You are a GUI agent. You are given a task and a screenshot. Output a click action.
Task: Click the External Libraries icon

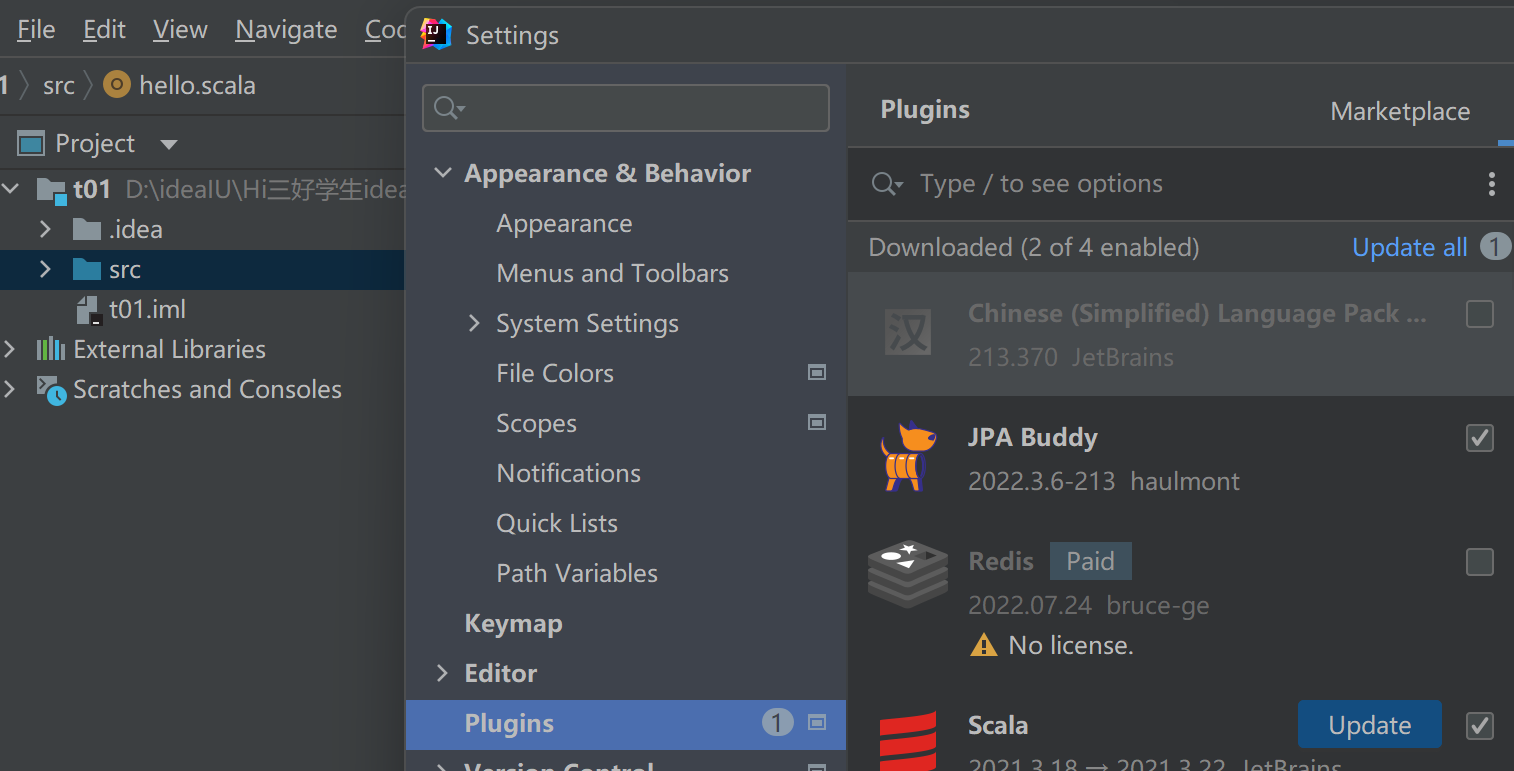pos(51,349)
